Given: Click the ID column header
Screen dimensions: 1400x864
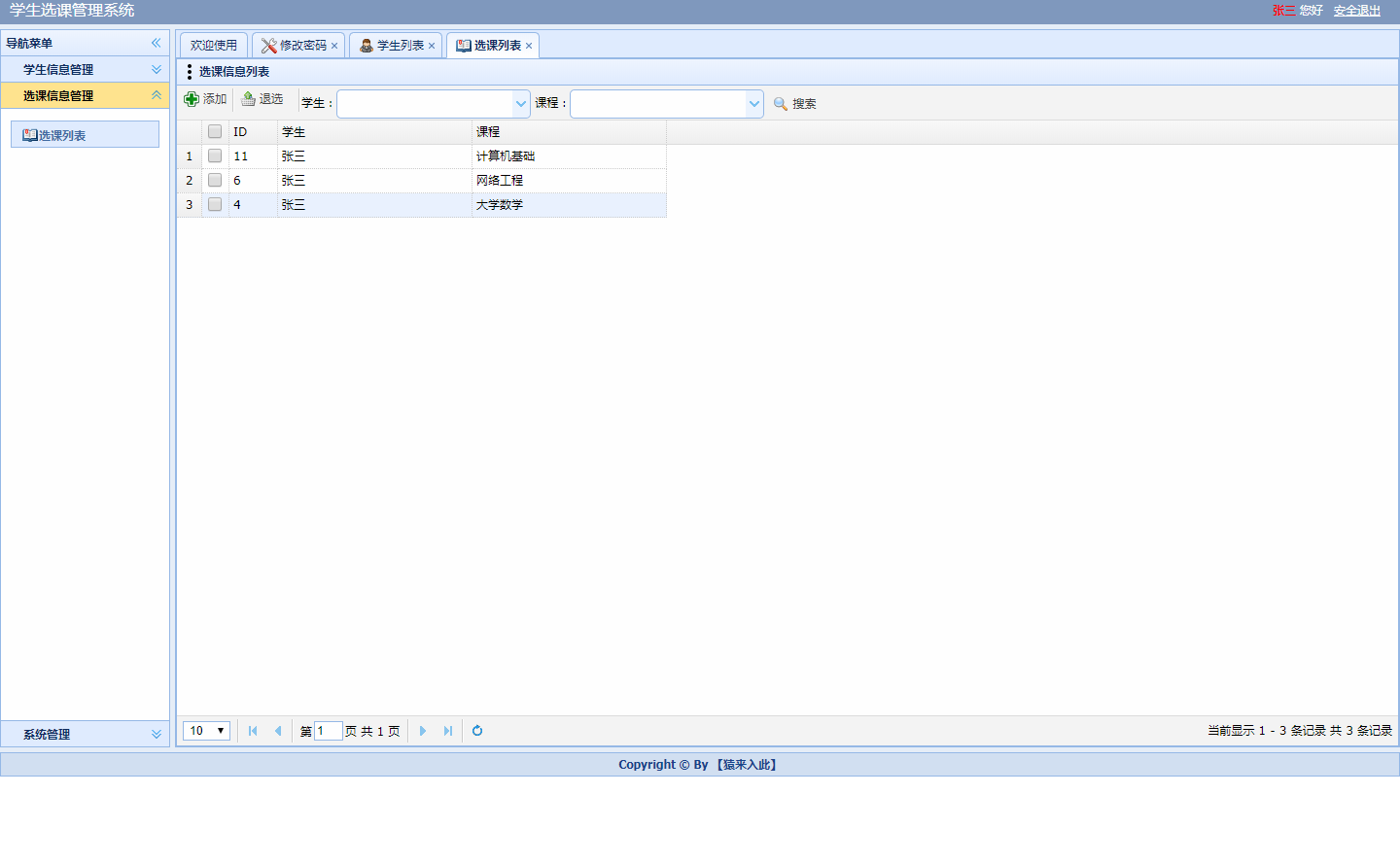Looking at the screenshot, I should coord(253,132).
